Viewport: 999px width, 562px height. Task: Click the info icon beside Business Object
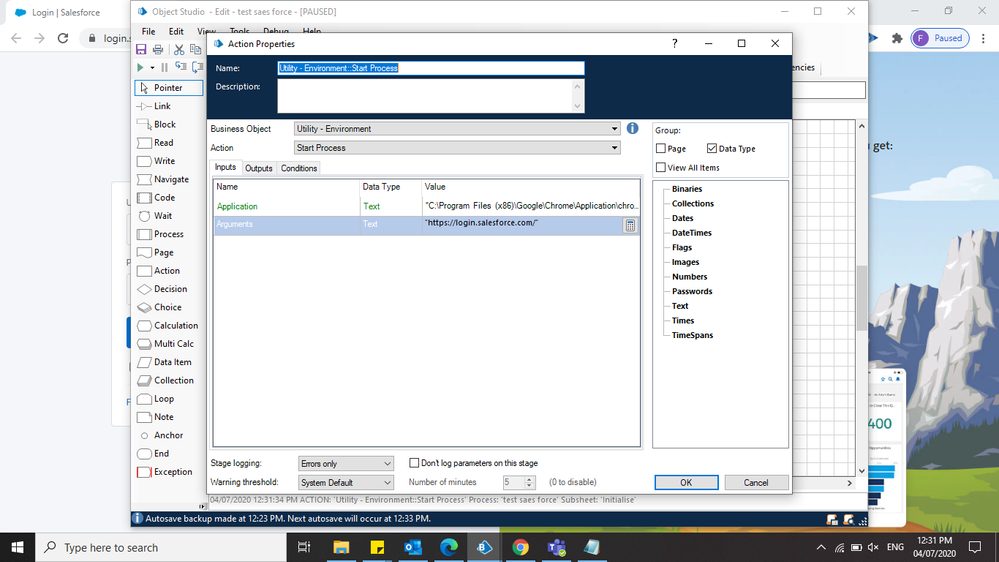[632, 128]
